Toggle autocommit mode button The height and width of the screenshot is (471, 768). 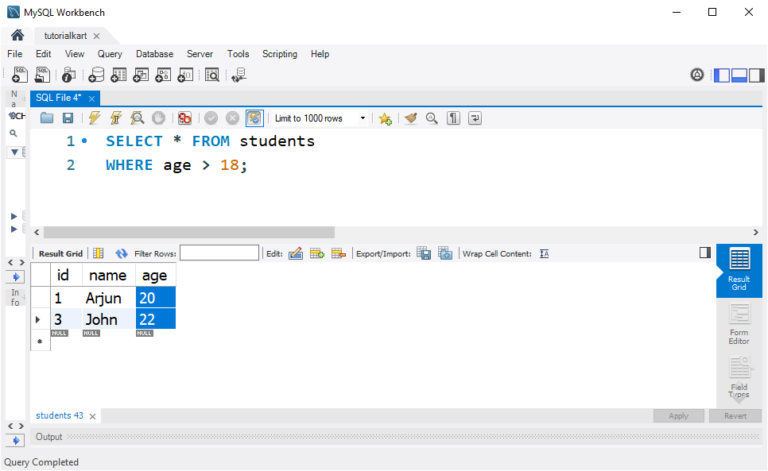254,118
